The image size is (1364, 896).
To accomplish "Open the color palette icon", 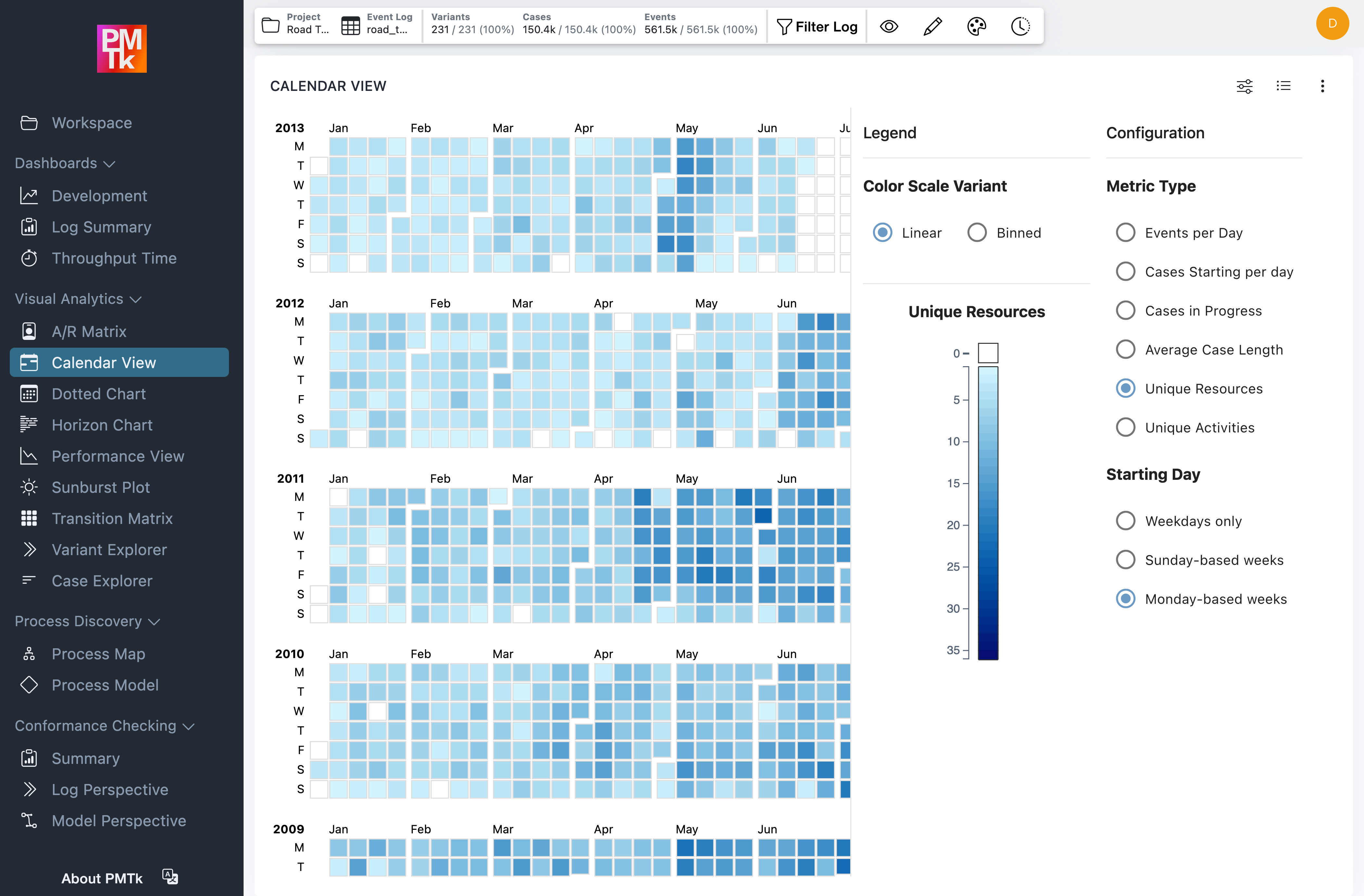I will (976, 26).
